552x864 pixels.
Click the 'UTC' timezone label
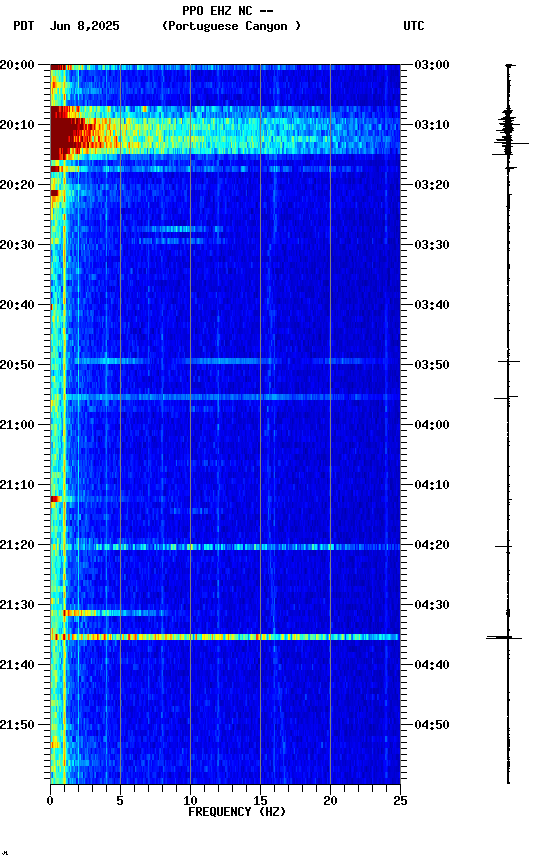pyautogui.click(x=414, y=26)
